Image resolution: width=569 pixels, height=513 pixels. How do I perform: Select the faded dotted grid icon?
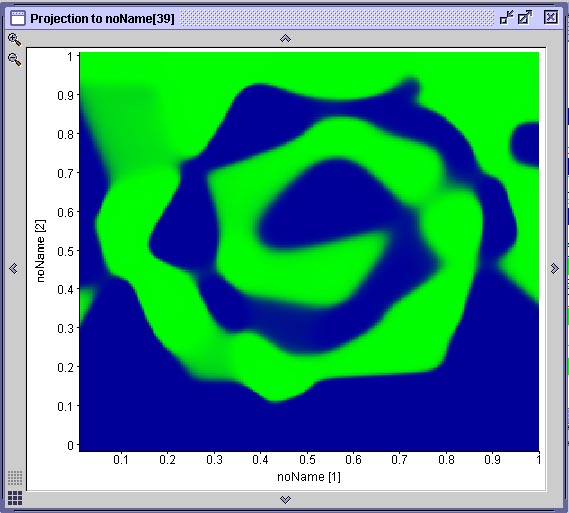(x=15, y=478)
